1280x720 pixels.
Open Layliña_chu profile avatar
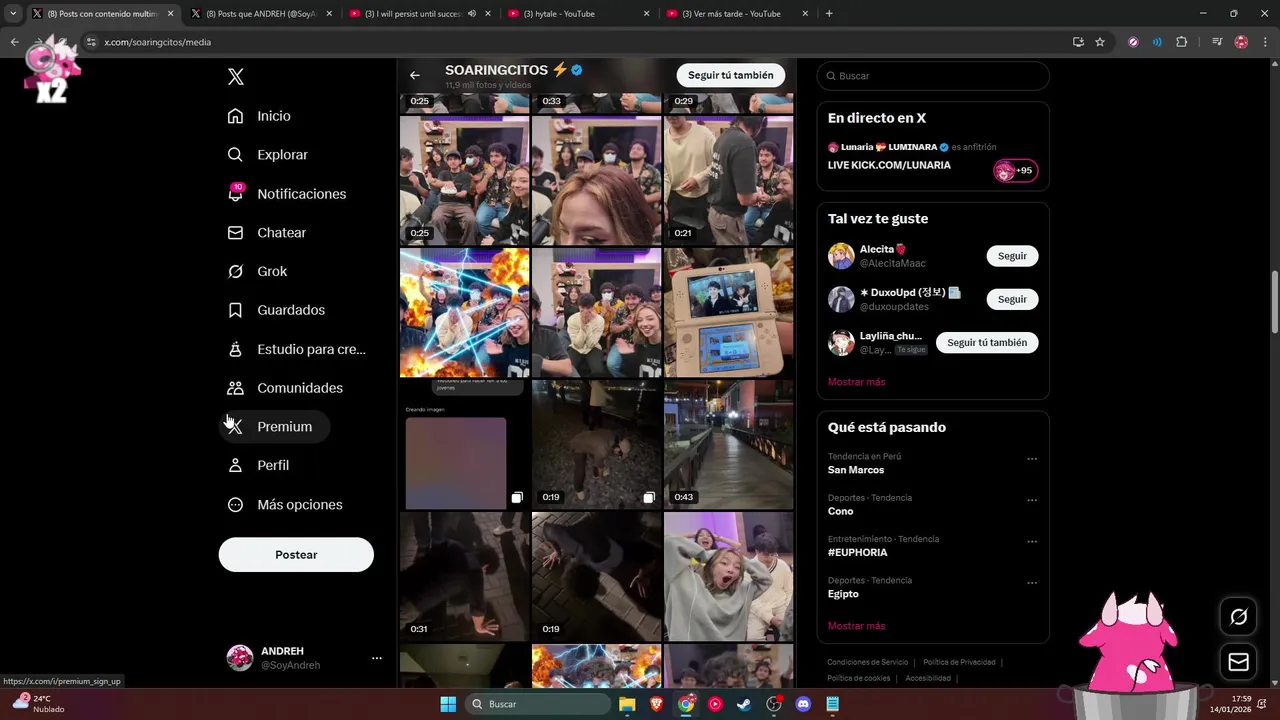coord(841,343)
